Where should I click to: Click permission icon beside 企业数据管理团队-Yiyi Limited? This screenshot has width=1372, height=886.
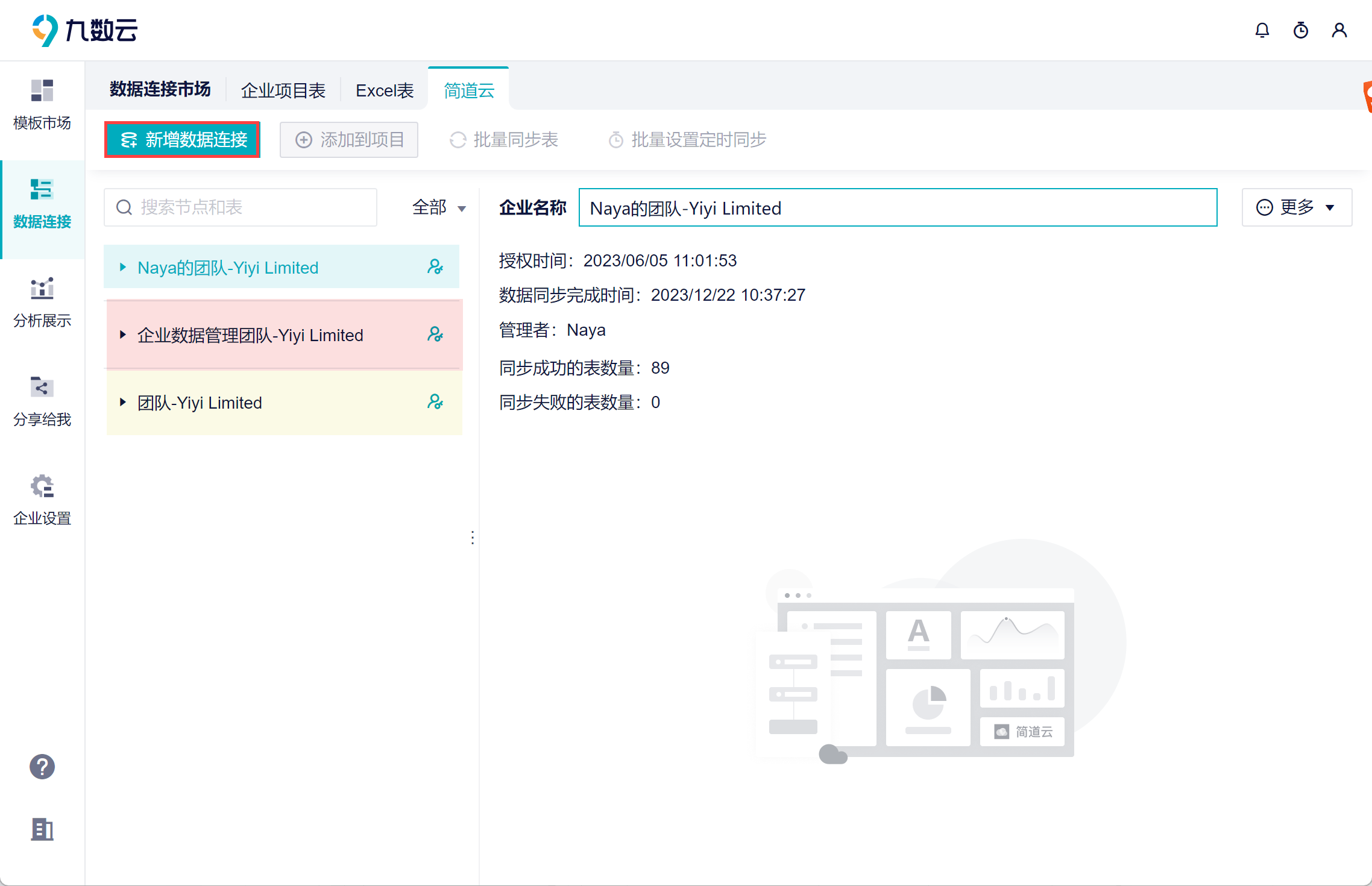click(435, 335)
